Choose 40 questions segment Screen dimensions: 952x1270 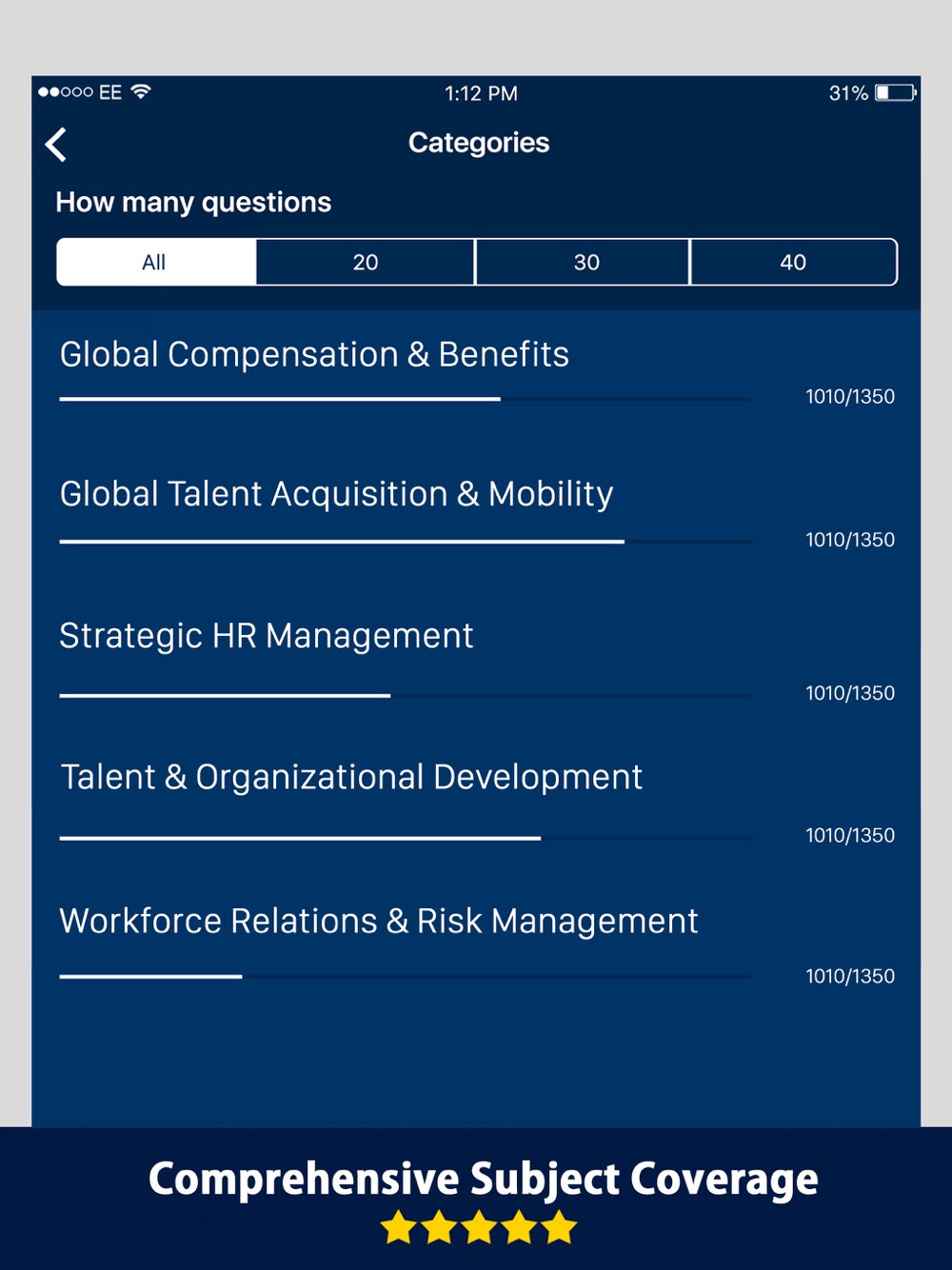(x=793, y=262)
